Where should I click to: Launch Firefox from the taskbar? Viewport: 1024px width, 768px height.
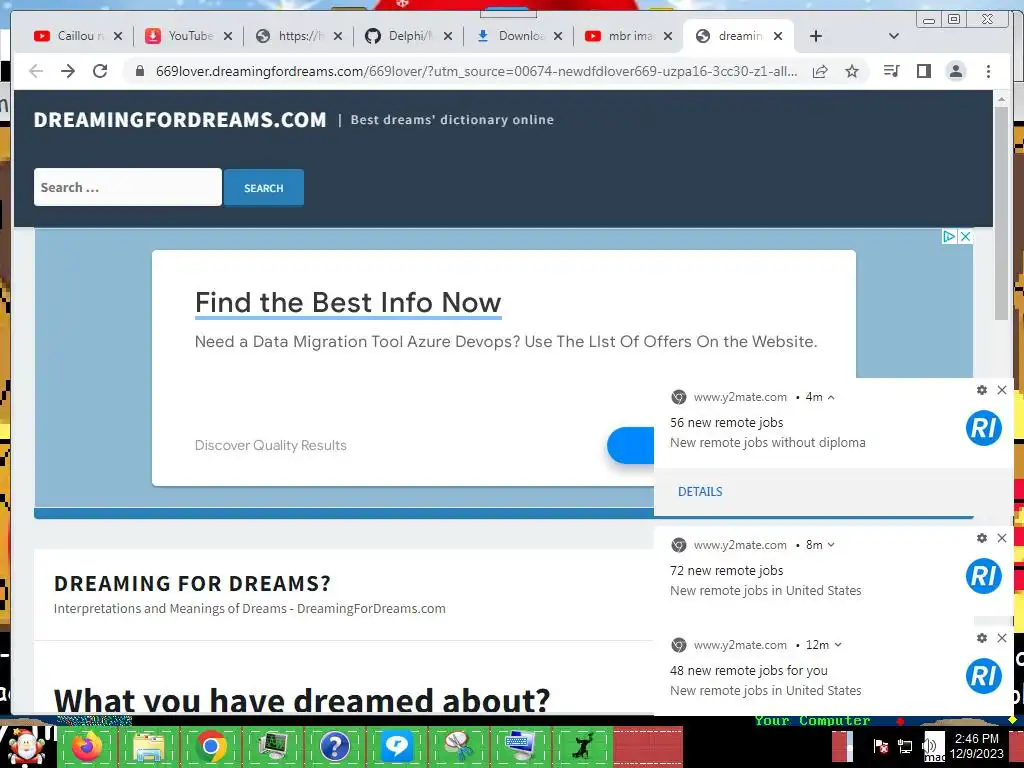87,746
